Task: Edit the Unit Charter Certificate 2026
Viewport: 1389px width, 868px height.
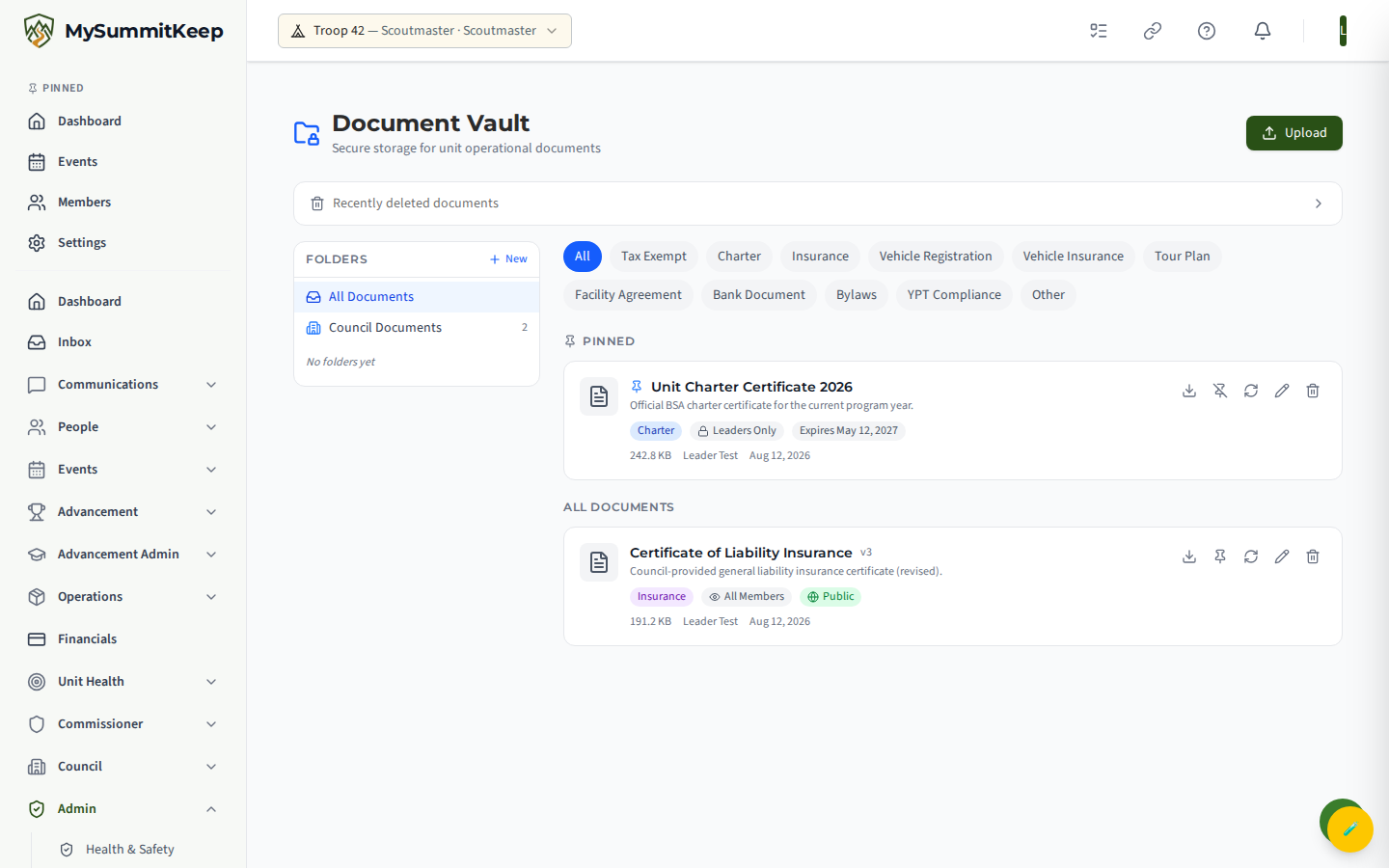Action: (x=1282, y=391)
